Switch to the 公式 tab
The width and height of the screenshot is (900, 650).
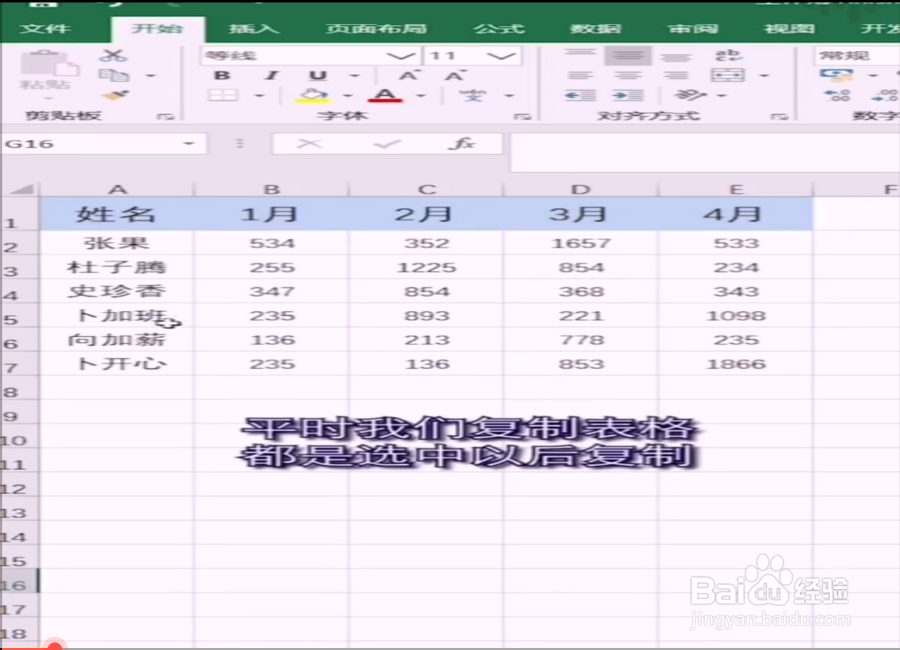tap(499, 28)
